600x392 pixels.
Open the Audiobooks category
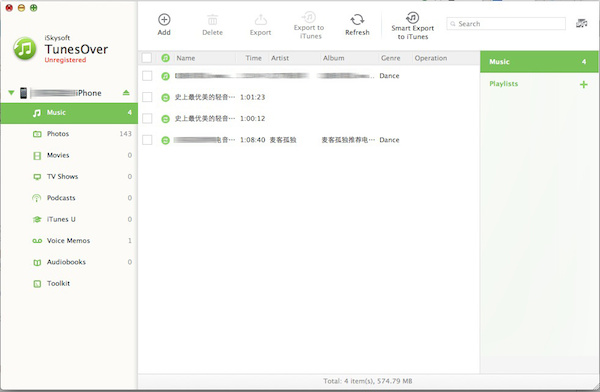point(69,262)
